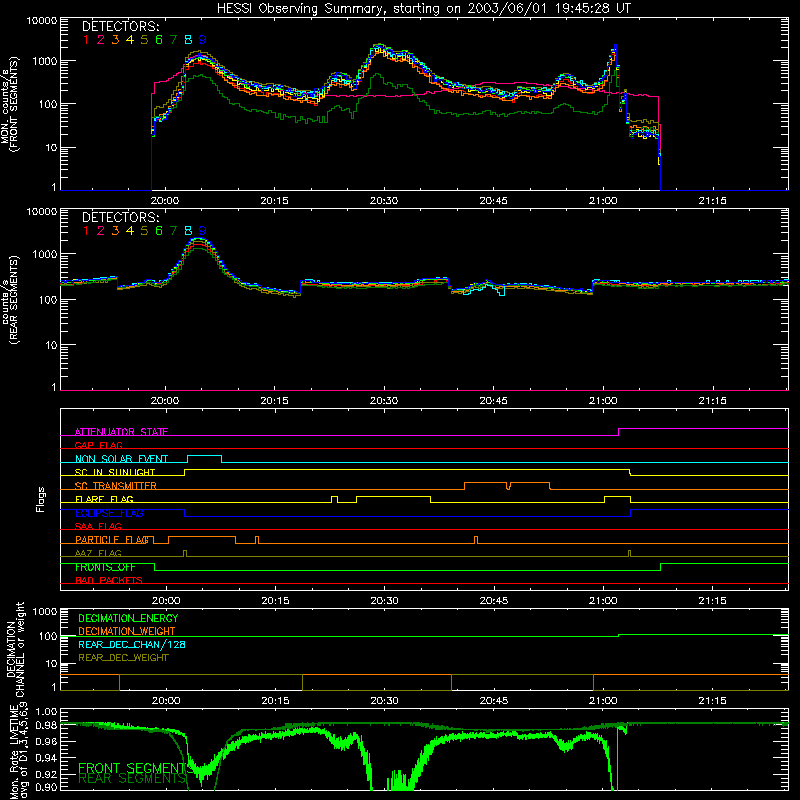Click the 21:15 time tick under decimation plot
800x800 pixels.
point(712,701)
